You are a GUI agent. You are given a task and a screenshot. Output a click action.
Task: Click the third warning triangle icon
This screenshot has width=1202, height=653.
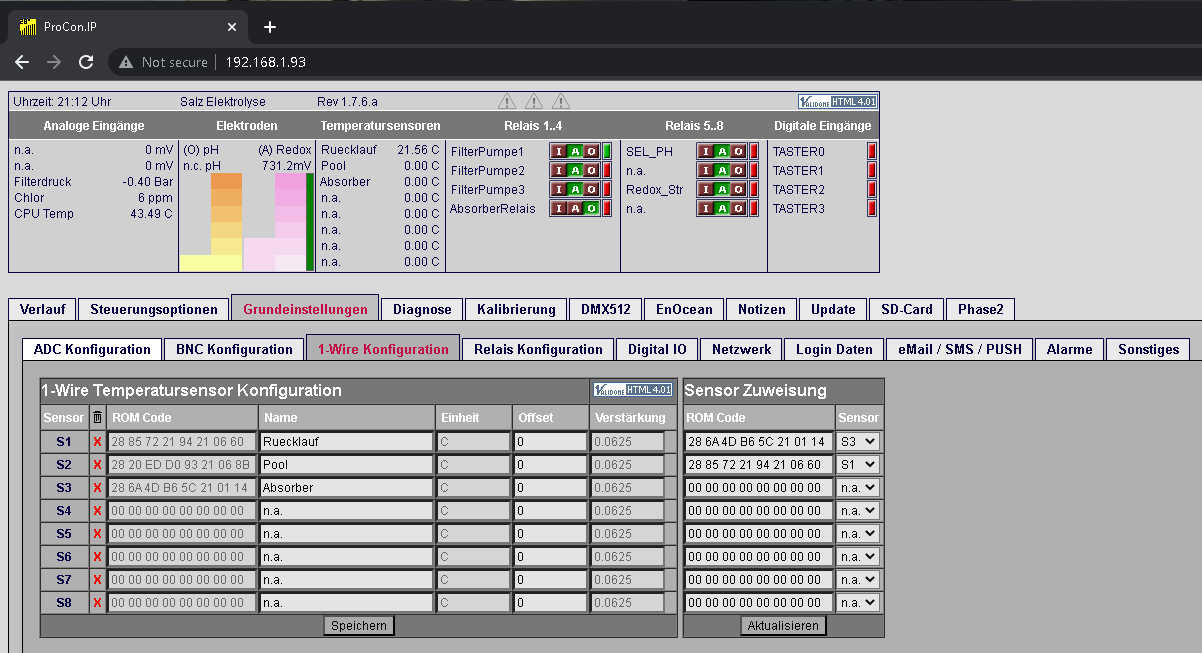click(x=561, y=101)
